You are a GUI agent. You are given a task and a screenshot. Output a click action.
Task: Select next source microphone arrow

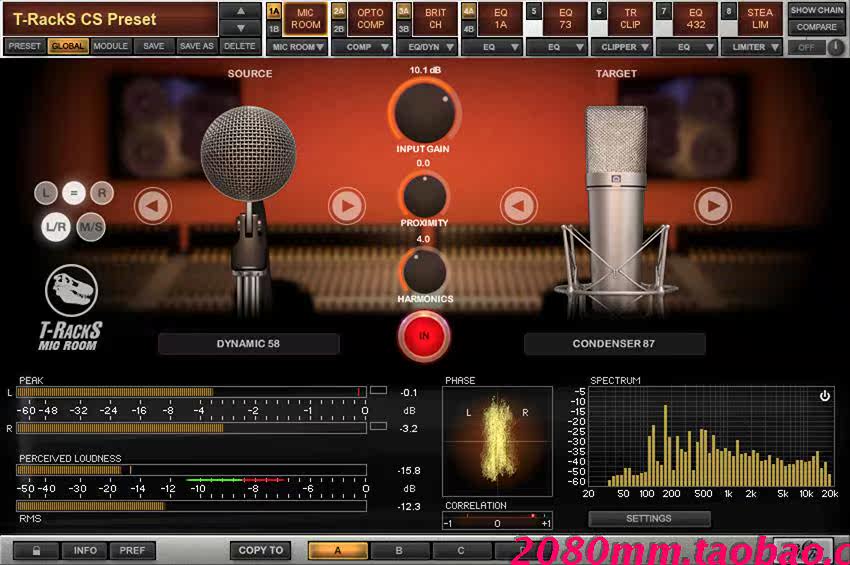pyautogui.click(x=346, y=206)
